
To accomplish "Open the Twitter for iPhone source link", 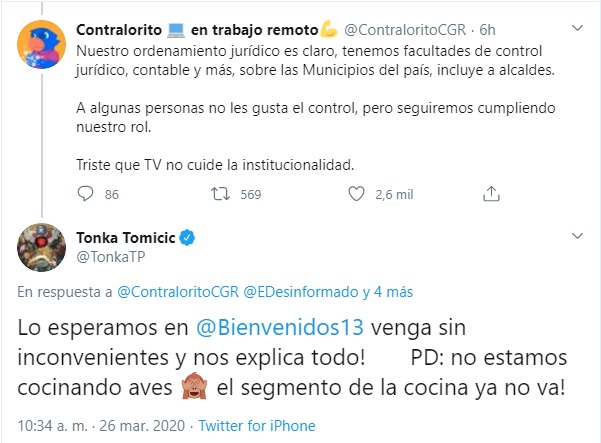I will [257, 425].
